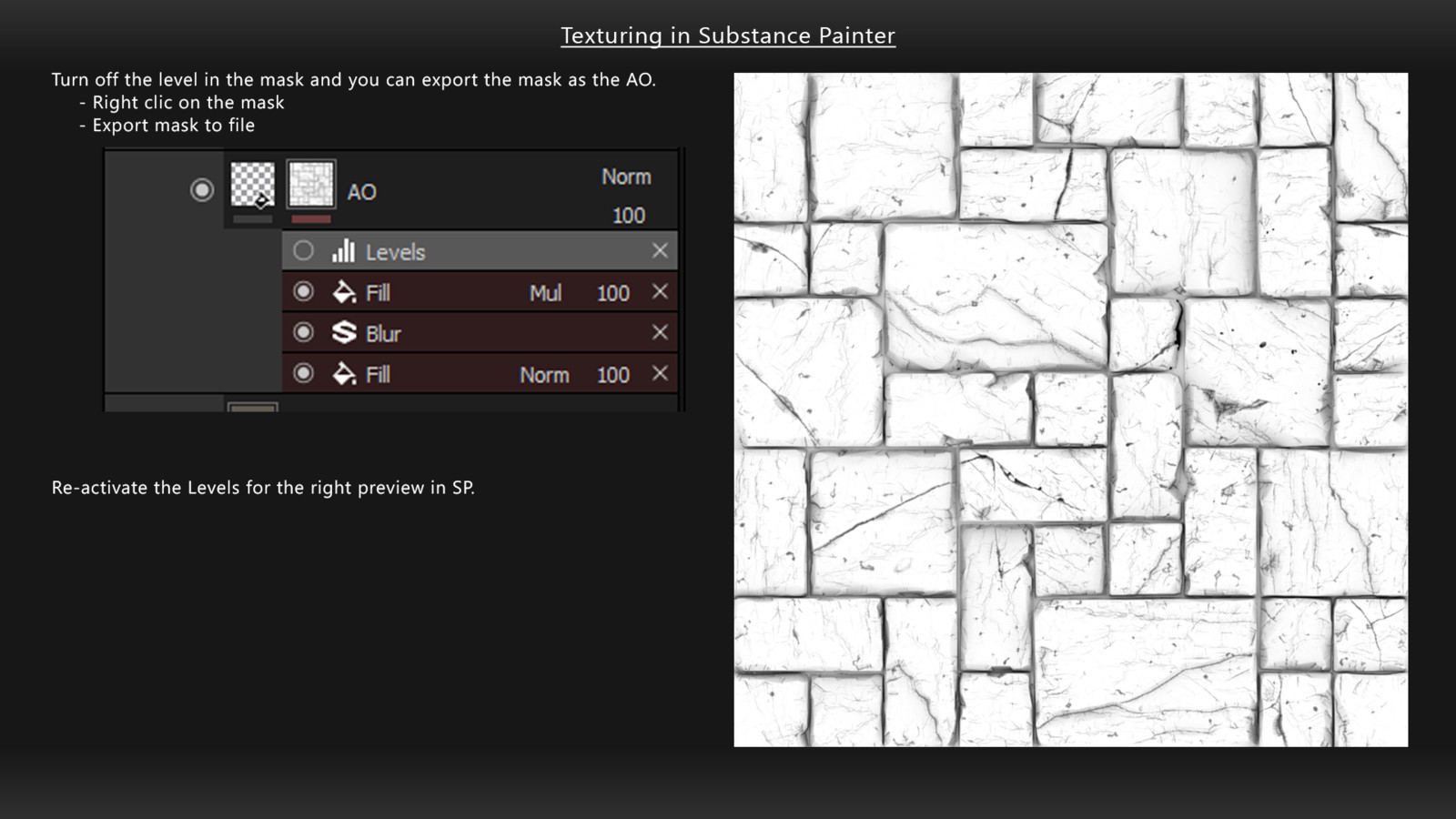1456x819 pixels.
Task: Hide the Mul Fill effect
Action: click(x=304, y=291)
